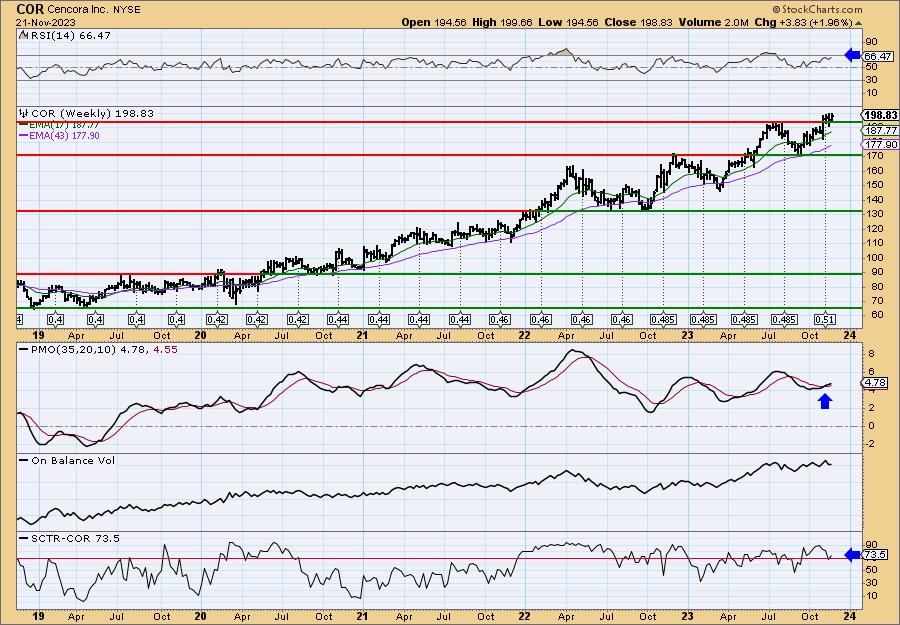Click the Close 198.83 value in header
The width and height of the screenshot is (900, 625).
tap(638, 22)
